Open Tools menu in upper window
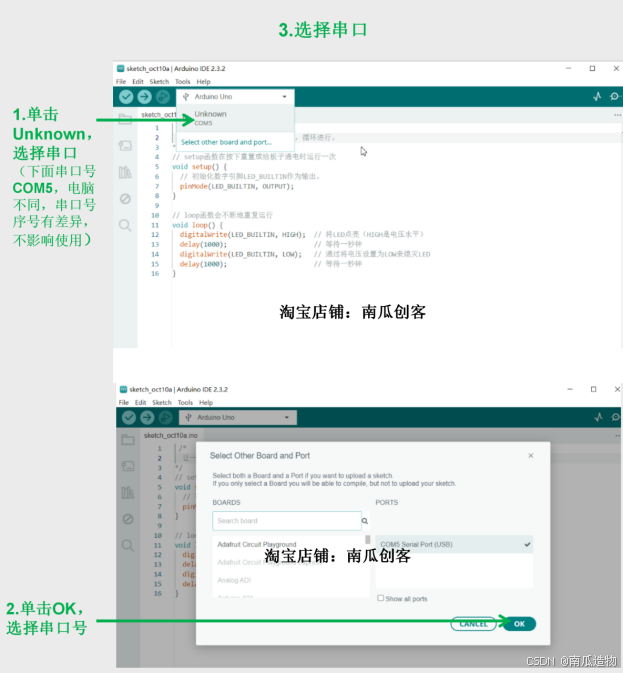This screenshot has height=673, width=623. (x=183, y=82)
